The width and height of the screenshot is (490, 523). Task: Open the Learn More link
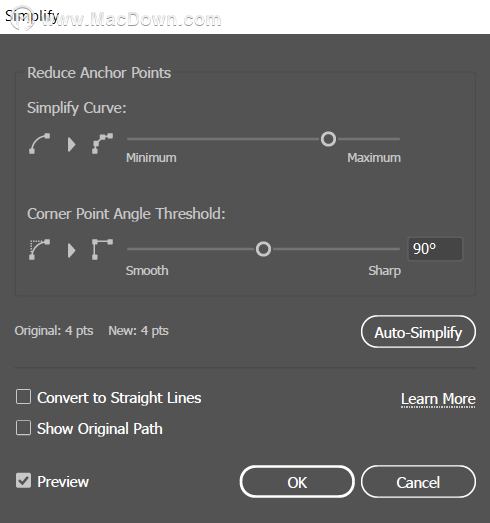pos(438,399)
